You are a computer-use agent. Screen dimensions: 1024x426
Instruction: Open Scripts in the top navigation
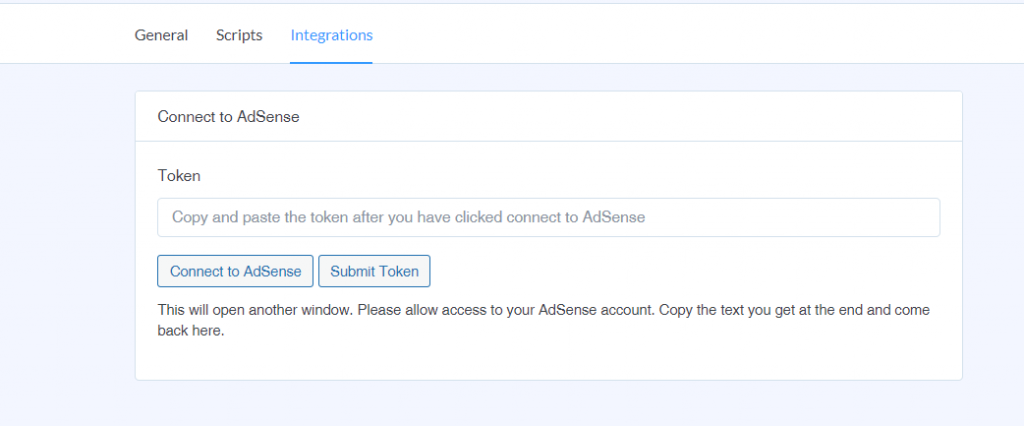pyautogui.click(x=239, y=35)
